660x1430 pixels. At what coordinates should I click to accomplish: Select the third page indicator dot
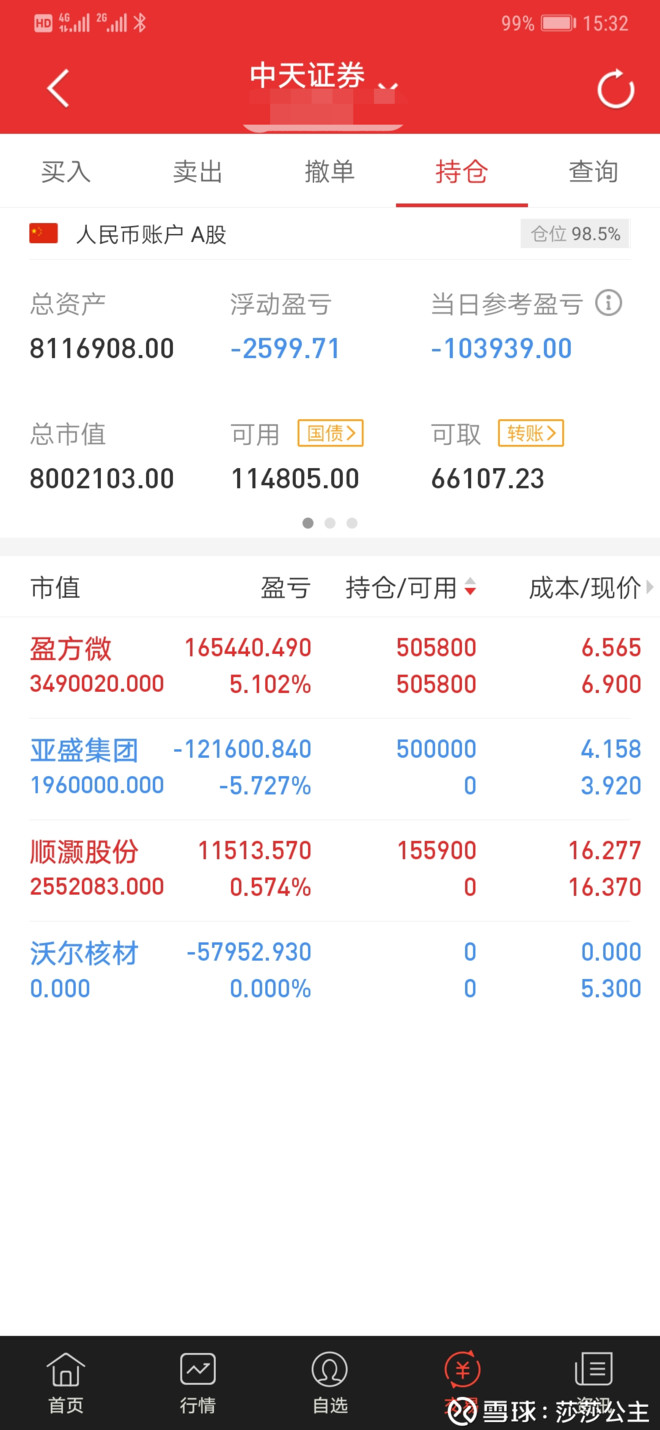(x=352, y=523)
